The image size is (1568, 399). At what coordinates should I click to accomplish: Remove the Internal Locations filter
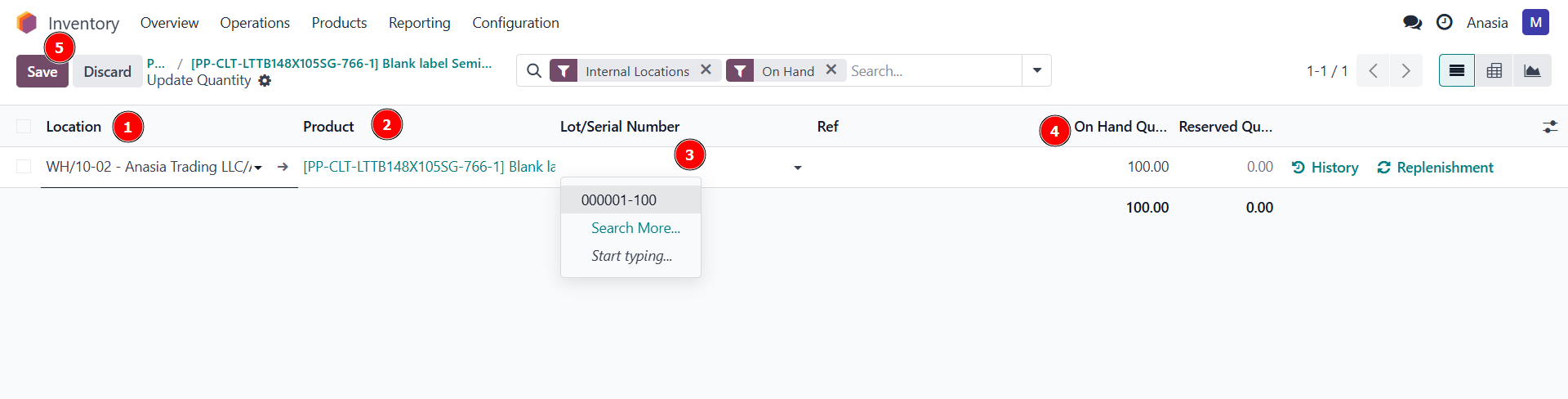coord(706,70)
